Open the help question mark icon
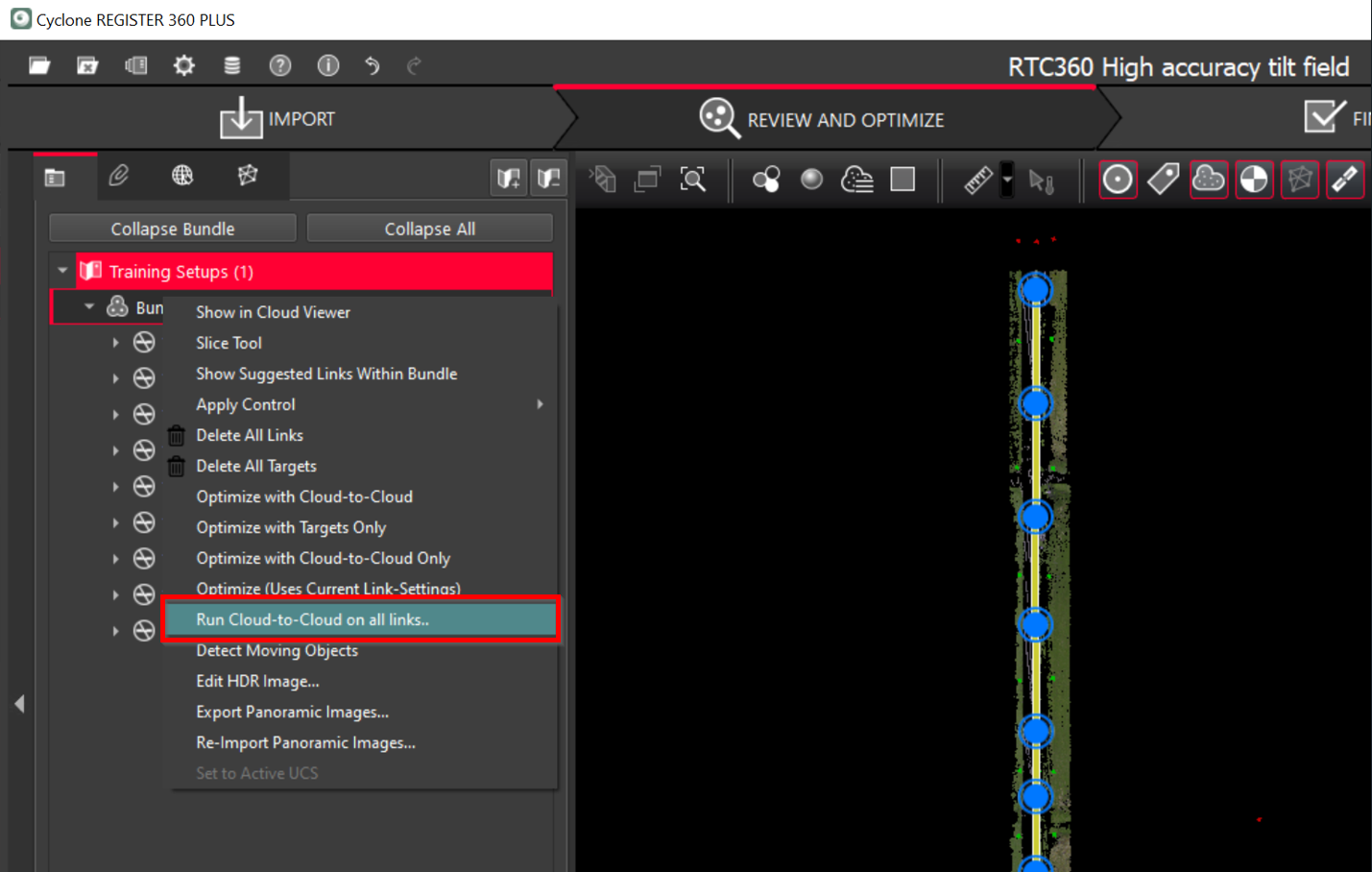This screenshot has width=1372, height=872. click(279, 65)
